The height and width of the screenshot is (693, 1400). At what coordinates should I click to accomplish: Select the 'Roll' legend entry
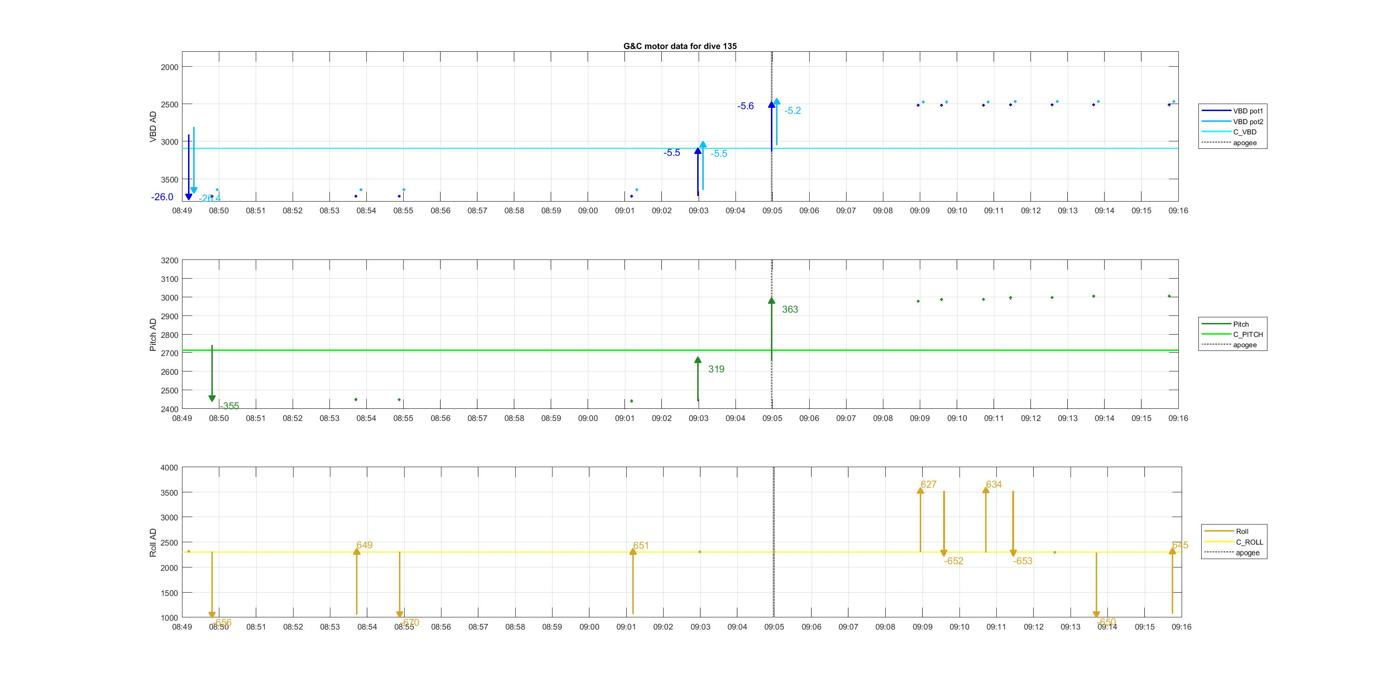point(1242,531)
